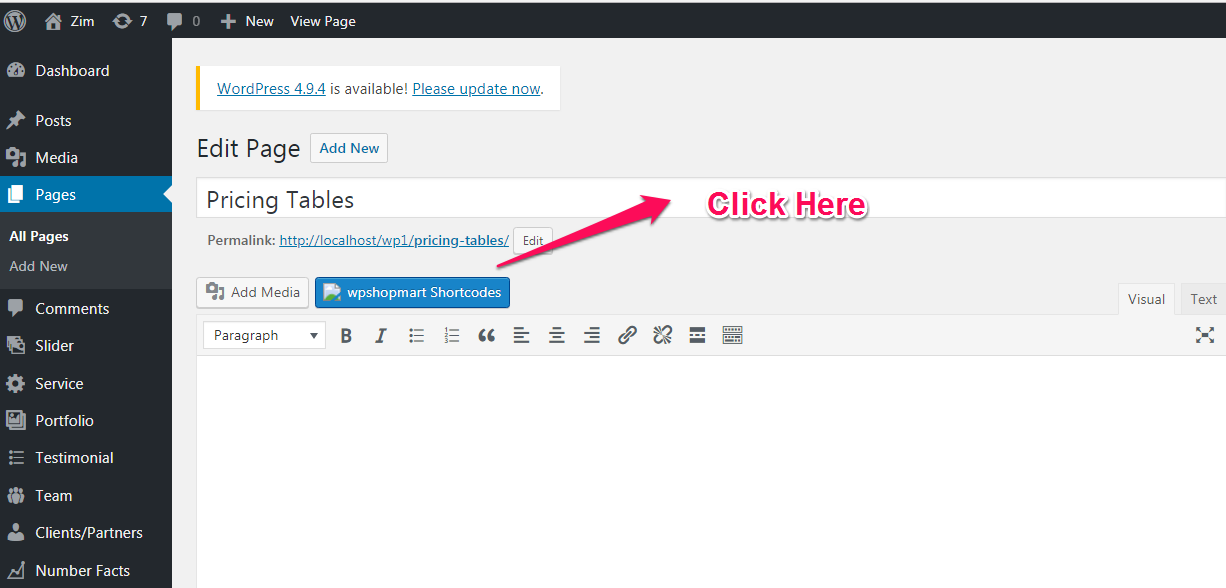Align text left

point(521,336)
